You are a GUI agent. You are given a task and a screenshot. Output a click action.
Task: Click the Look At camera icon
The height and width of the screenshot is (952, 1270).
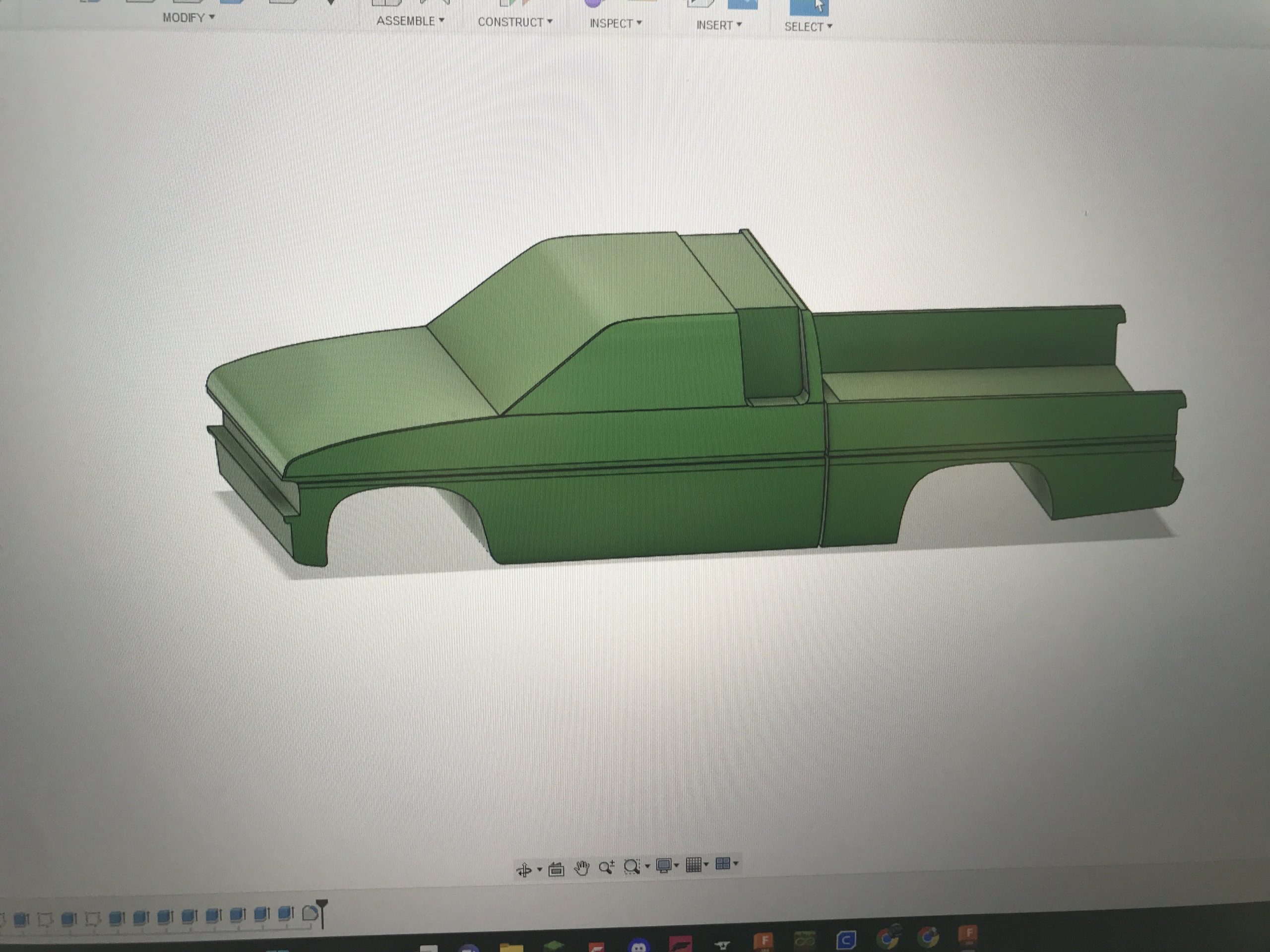tap(556, 869)
